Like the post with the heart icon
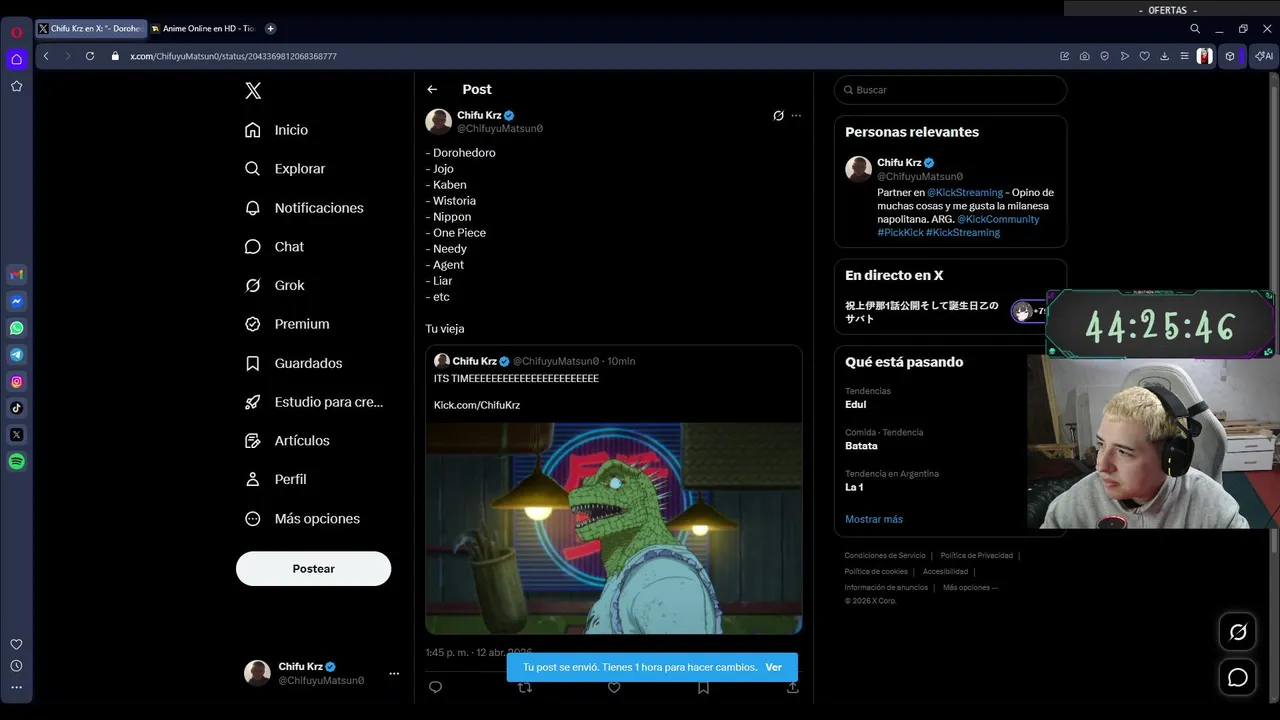This screenshot has width=1280, height=720. point(614,688)
